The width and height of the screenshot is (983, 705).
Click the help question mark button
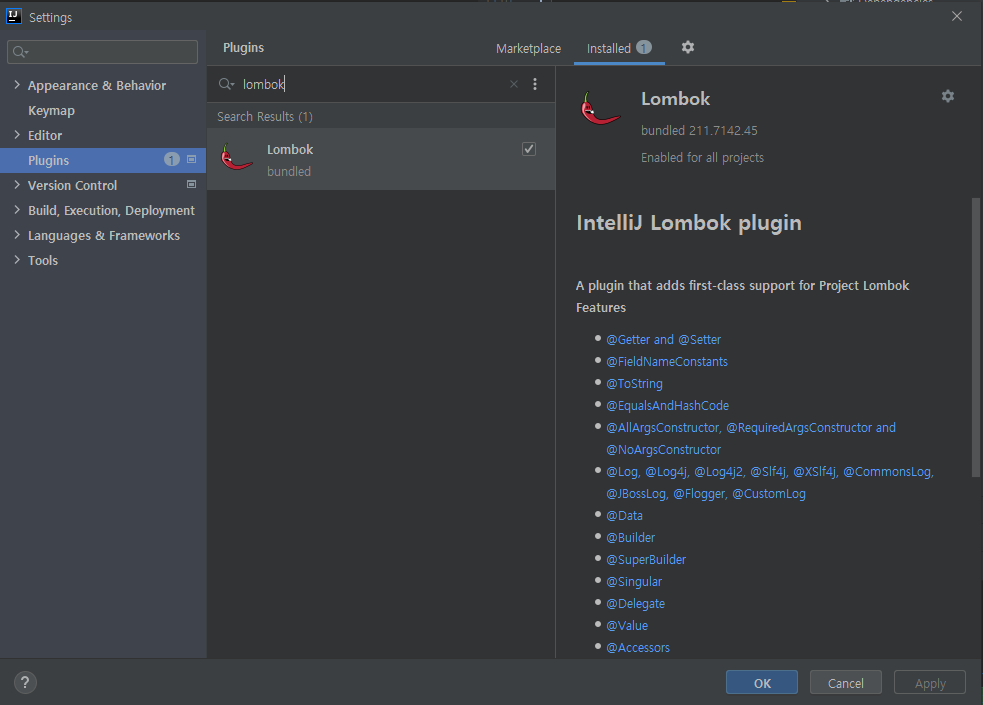[25, 682]
